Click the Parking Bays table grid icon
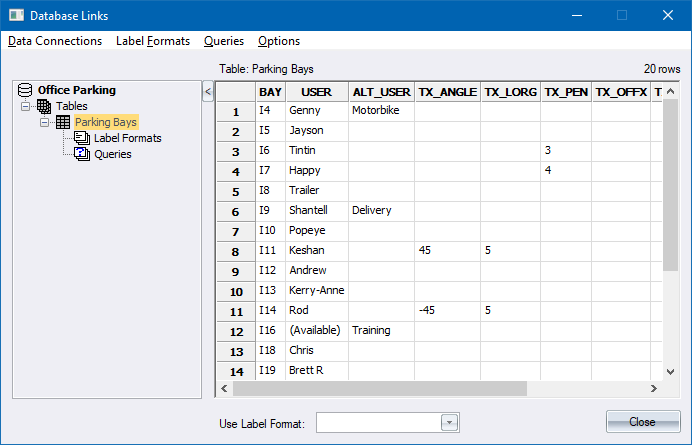Screen dimensions: 692x445 pyautogui.click(x=62, y=122)
